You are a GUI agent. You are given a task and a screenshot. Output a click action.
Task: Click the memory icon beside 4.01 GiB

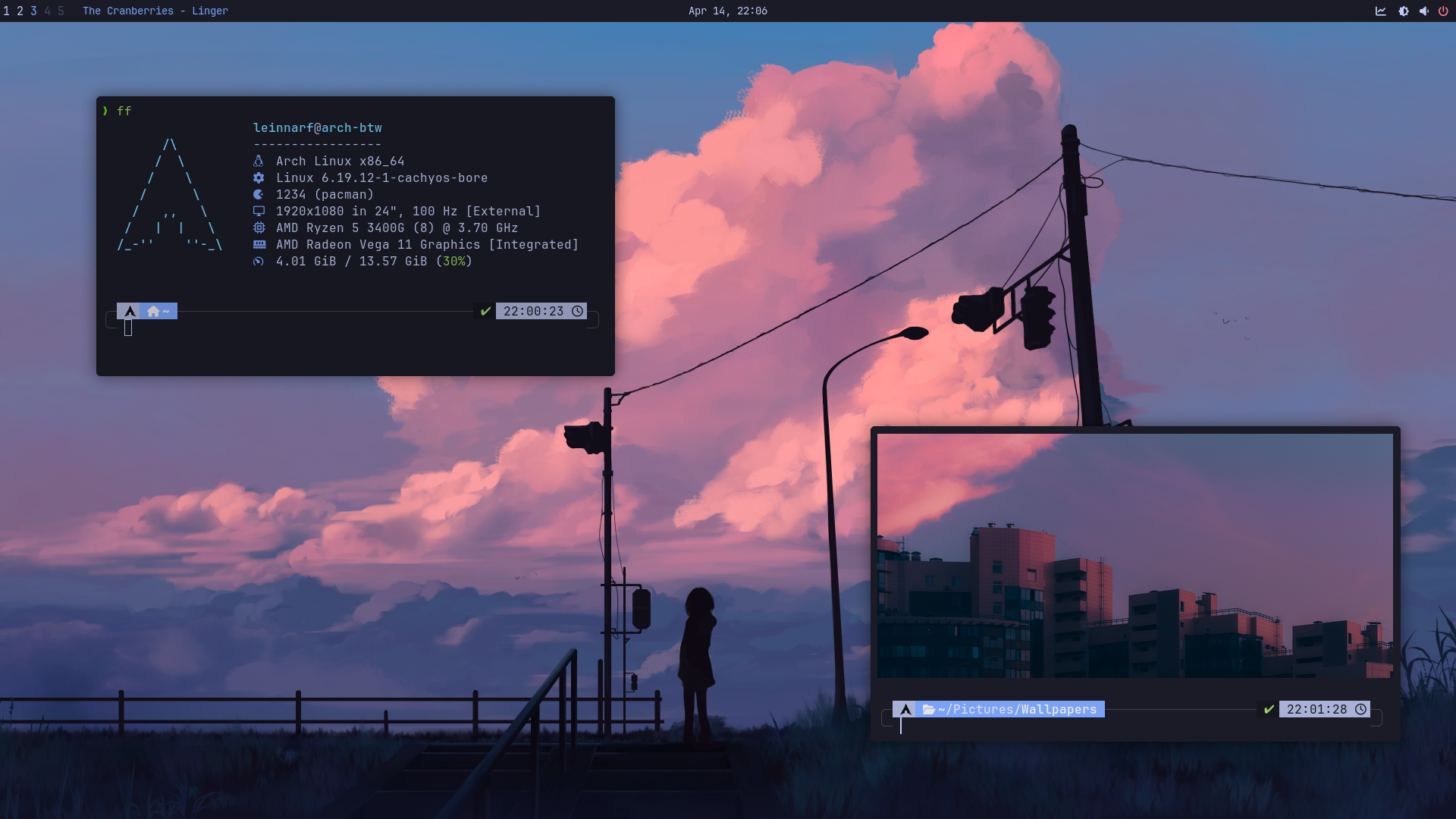(259, 261)
